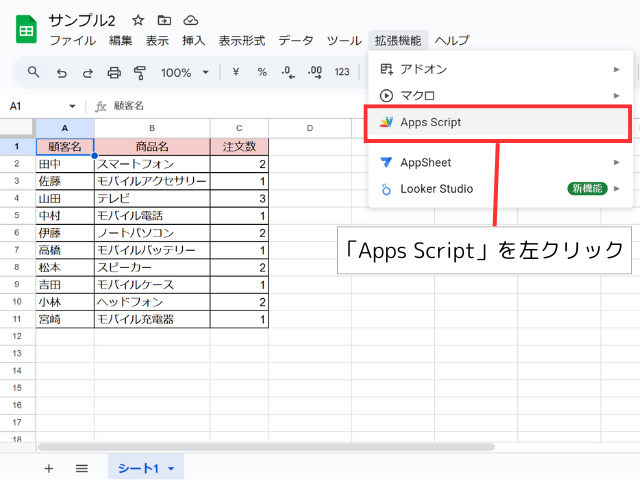The image size is (640, 480).
Task: Click the 拡張機能 menu
Action: pos(398,40)
